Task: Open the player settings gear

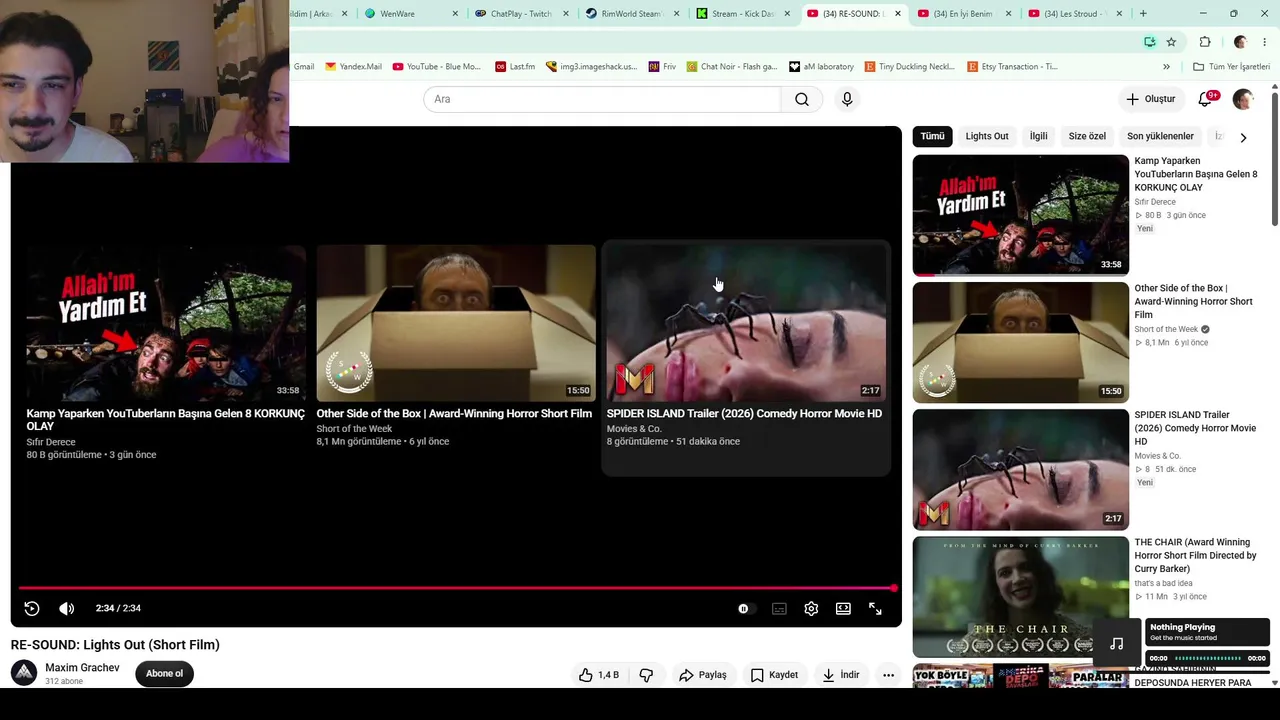Action: 811,608
